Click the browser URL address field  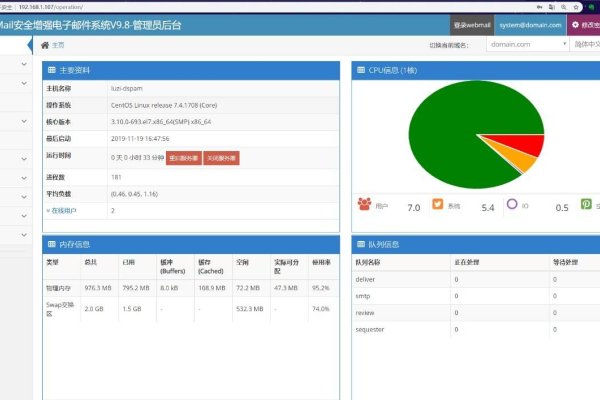pos(268,7)
